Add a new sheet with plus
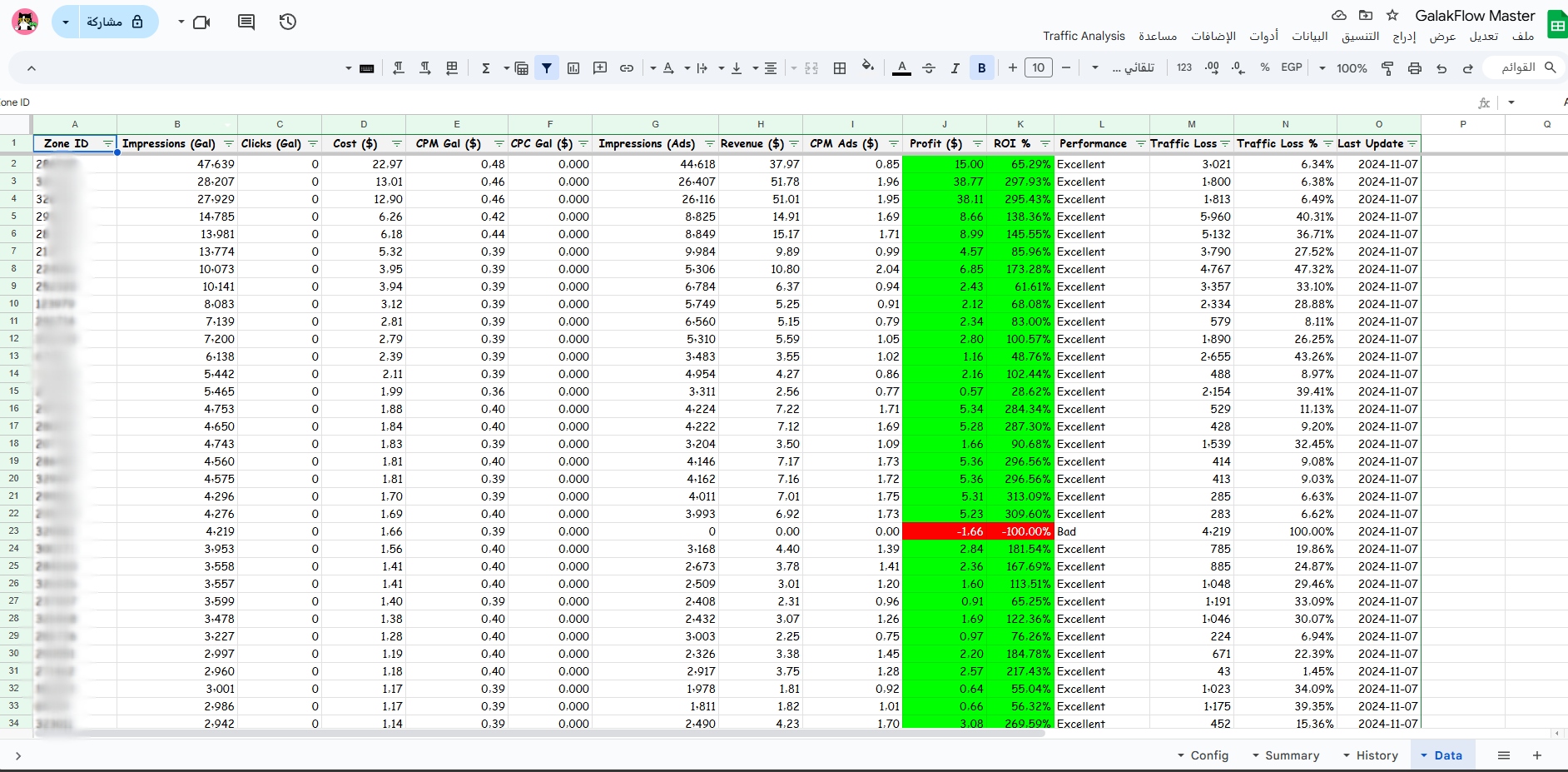Viewport: 1568px width, 772px height. 1537,755
